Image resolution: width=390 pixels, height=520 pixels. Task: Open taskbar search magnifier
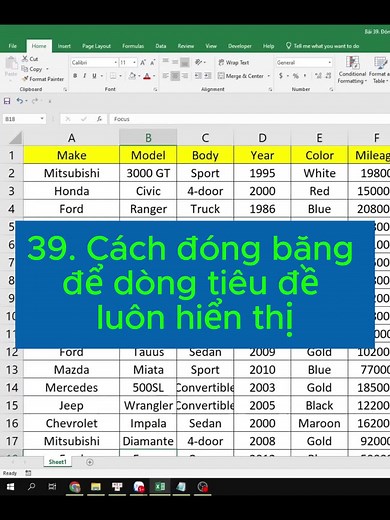click(32, 487)
